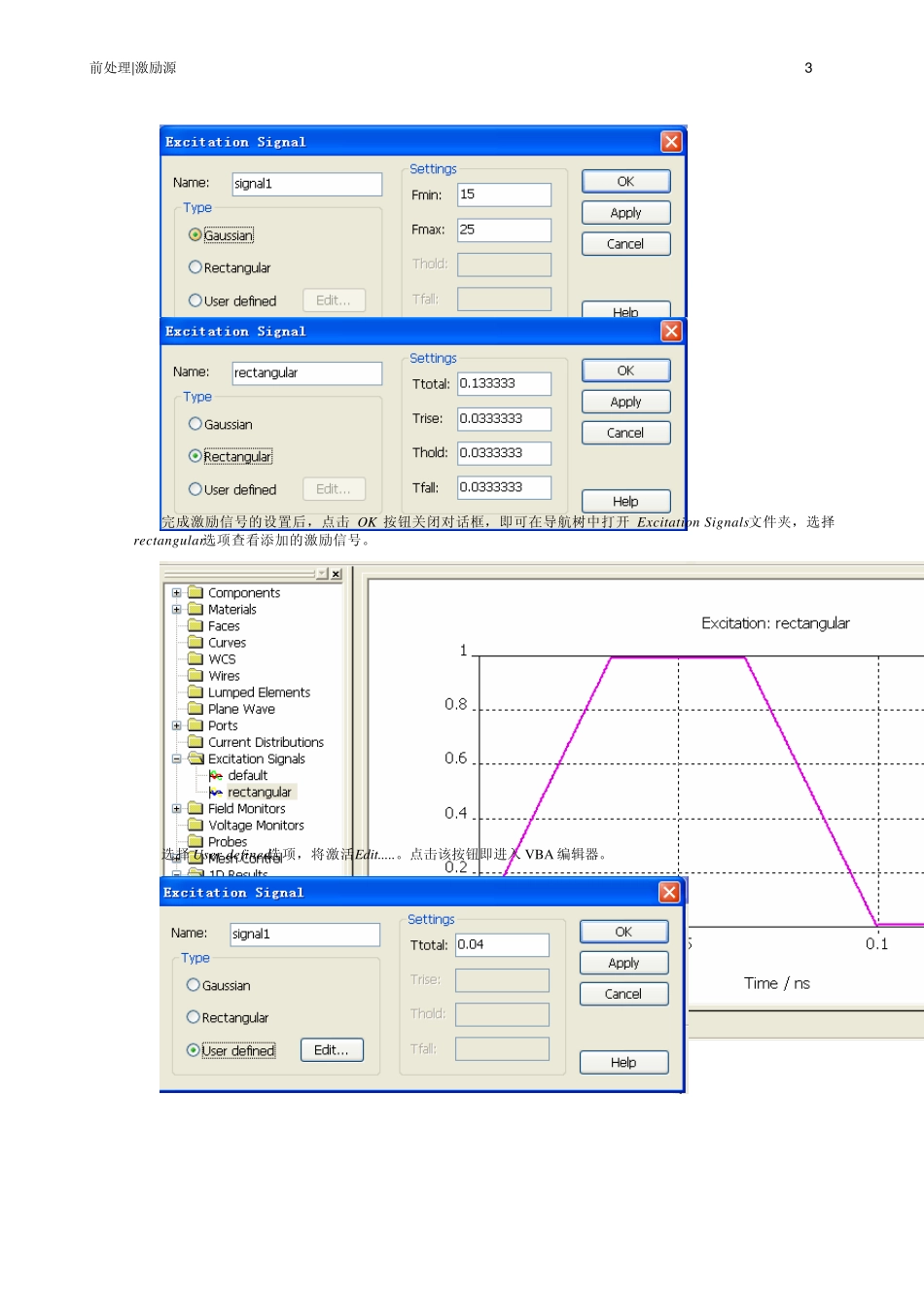Select Rectangular radio in rectangular dialog
This screenshot has width=924, height=1307.
click(x=195, y=456)
